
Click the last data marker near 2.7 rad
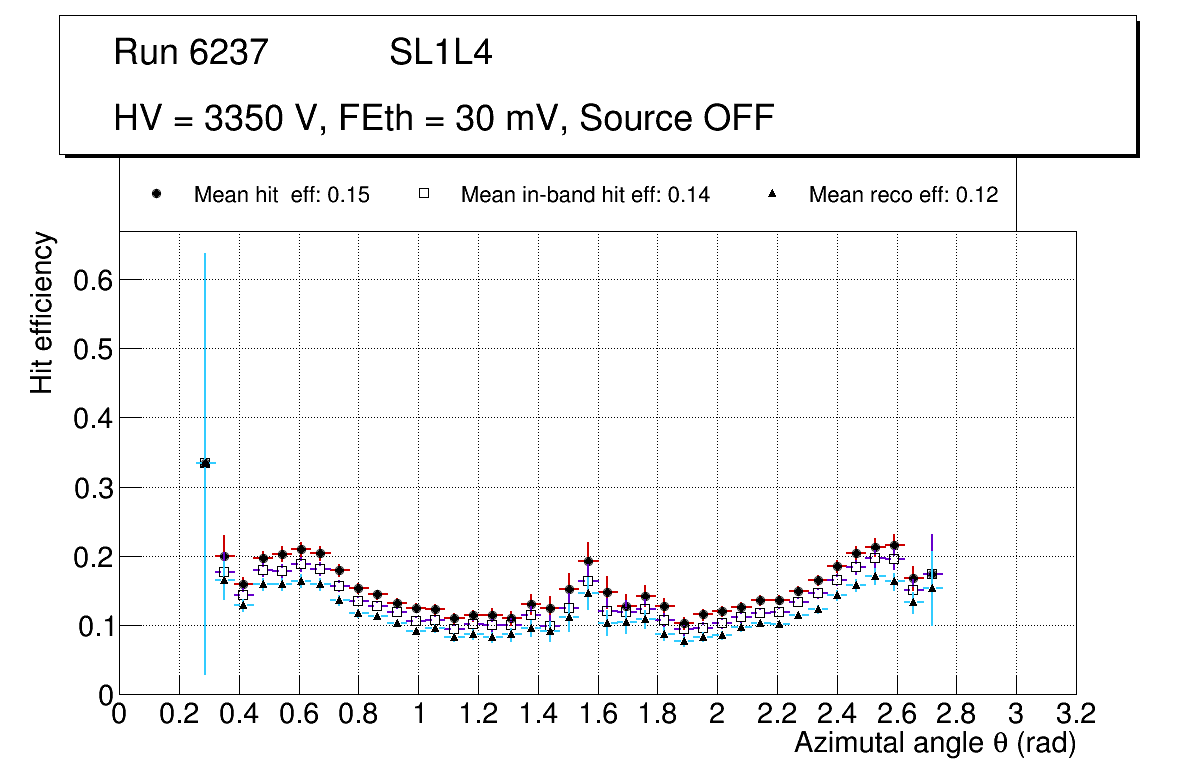point(932,574)
